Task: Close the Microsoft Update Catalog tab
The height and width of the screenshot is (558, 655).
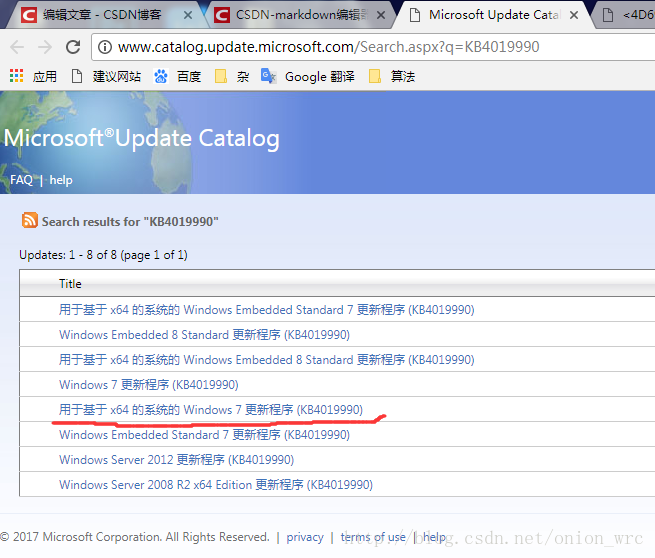Action: click(574, 15)
